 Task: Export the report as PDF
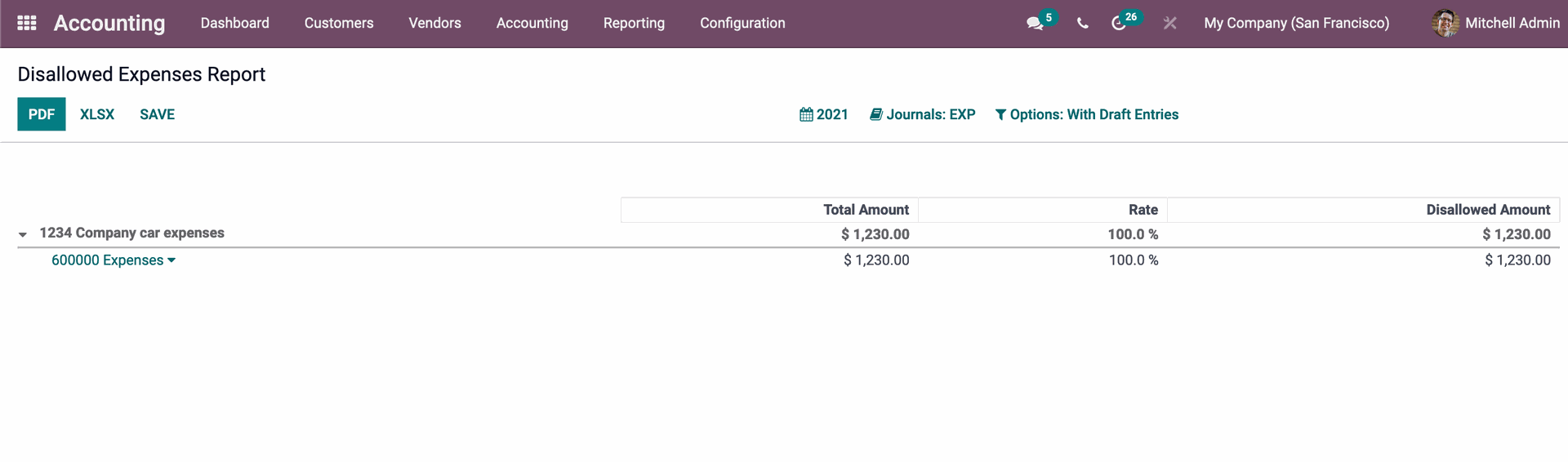click(x=42, y=114)
